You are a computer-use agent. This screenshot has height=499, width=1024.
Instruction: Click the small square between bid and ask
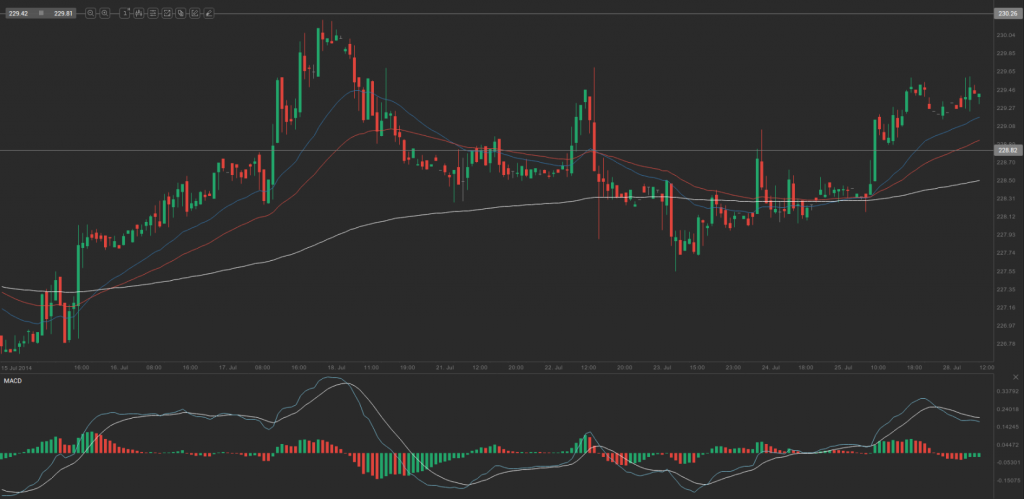point(41,13)
